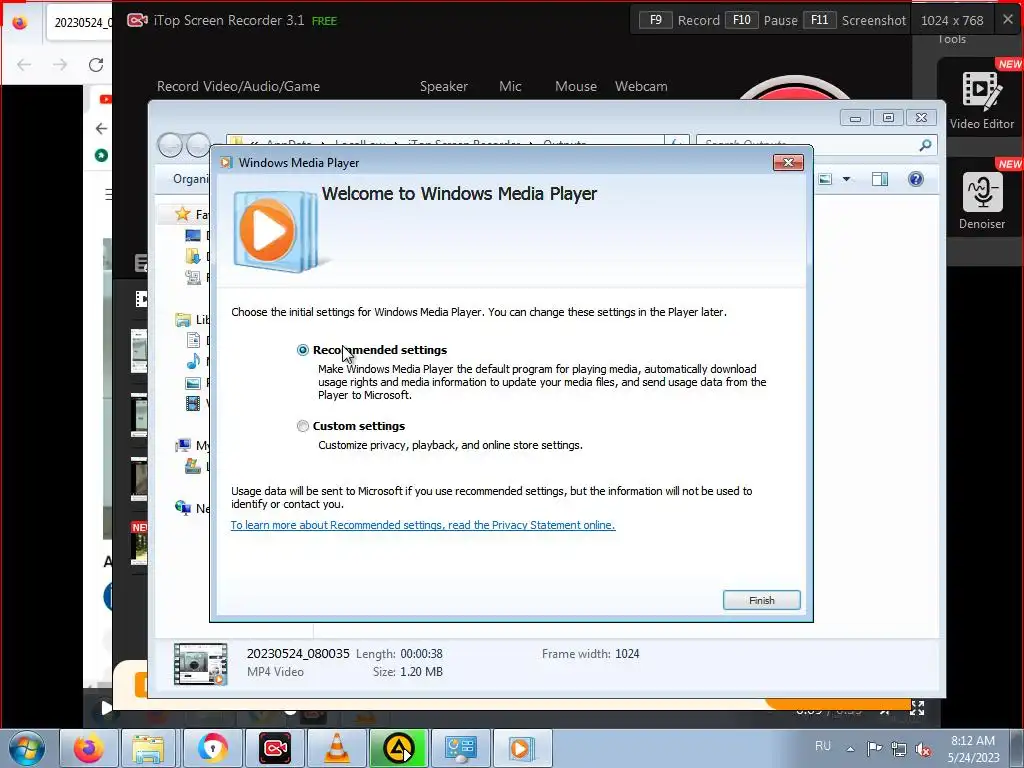Click the Pictures library icon

[x=193, y=383]
